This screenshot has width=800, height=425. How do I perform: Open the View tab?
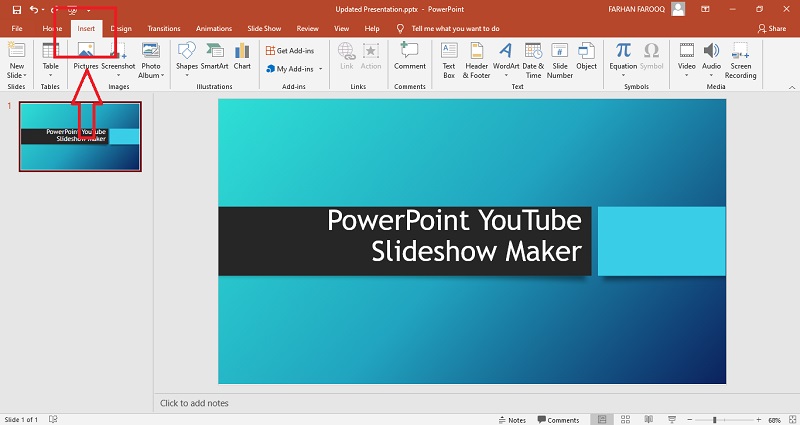tap(341, 29)
